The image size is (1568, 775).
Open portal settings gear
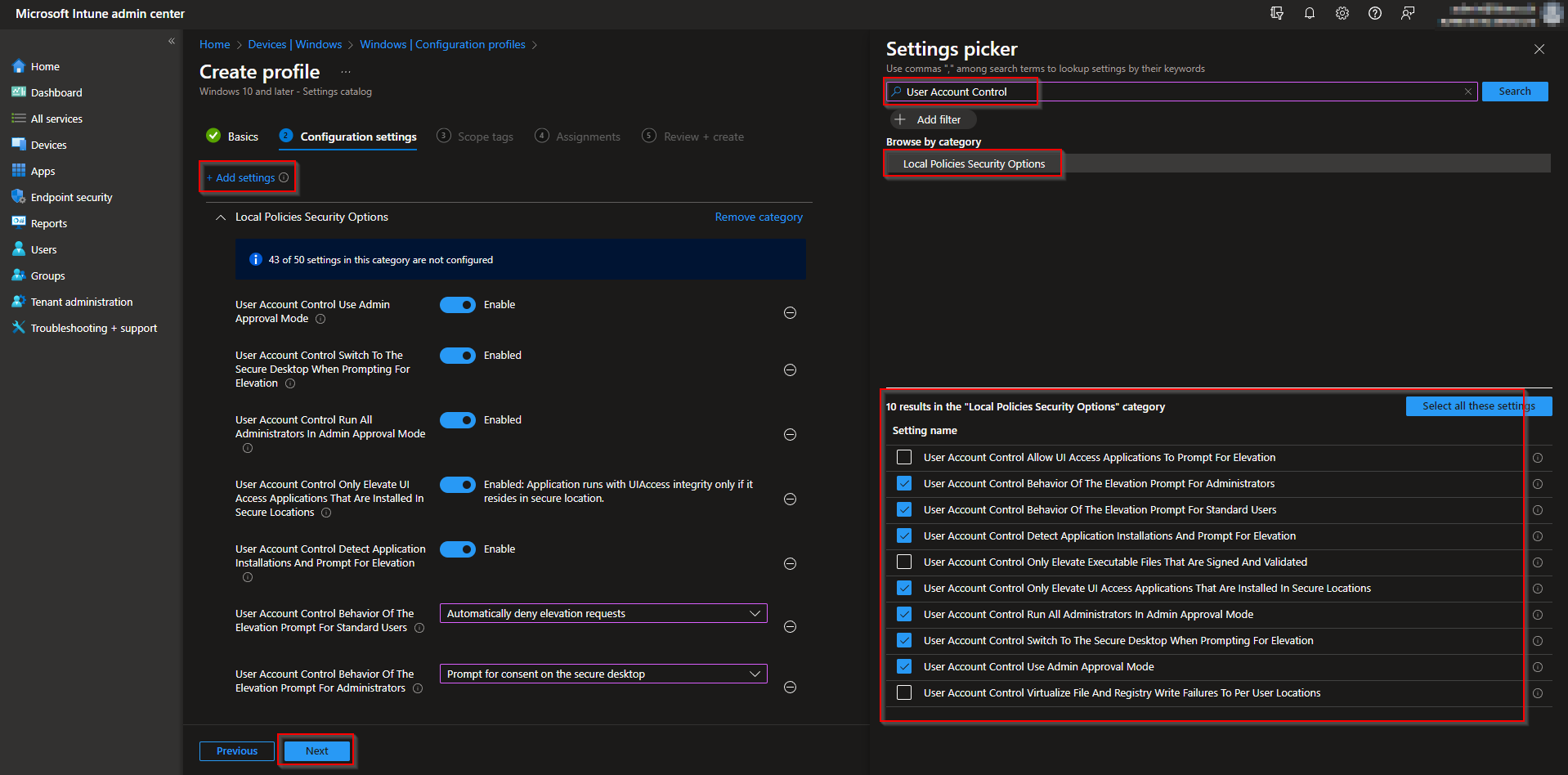(1342, 13)
